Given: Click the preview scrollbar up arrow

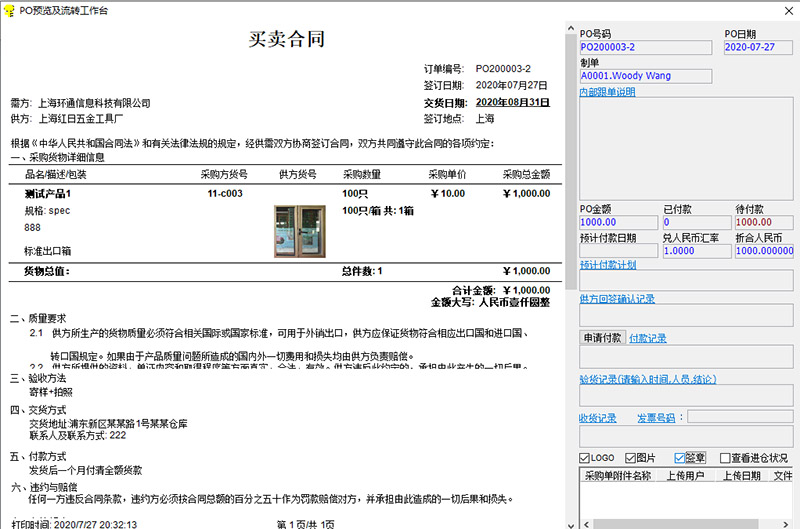Looking at the screenshot, I should click(x=572, y=28).
